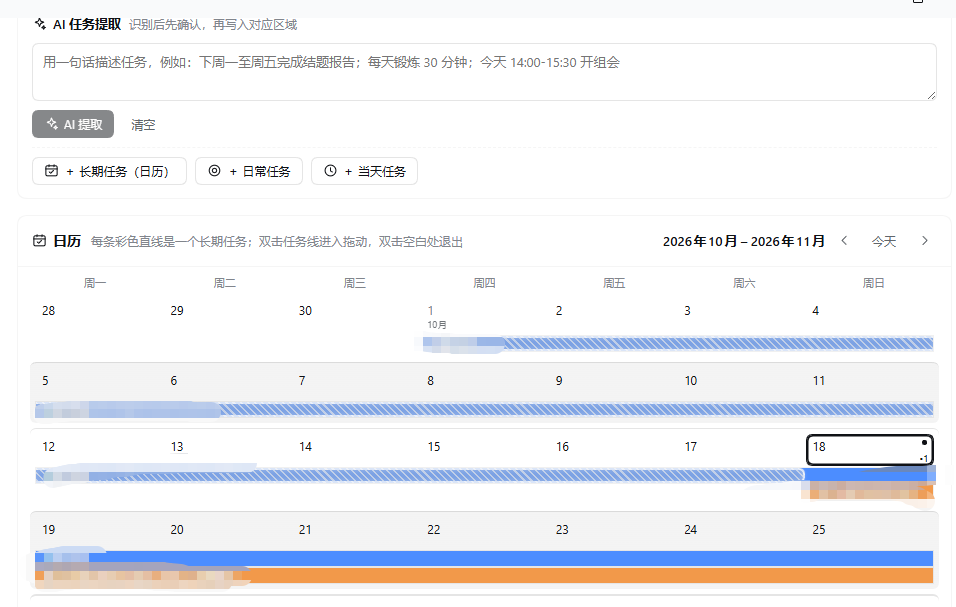
Task: Click the clock icon in 当天任务 button
Action: point(330,171)
